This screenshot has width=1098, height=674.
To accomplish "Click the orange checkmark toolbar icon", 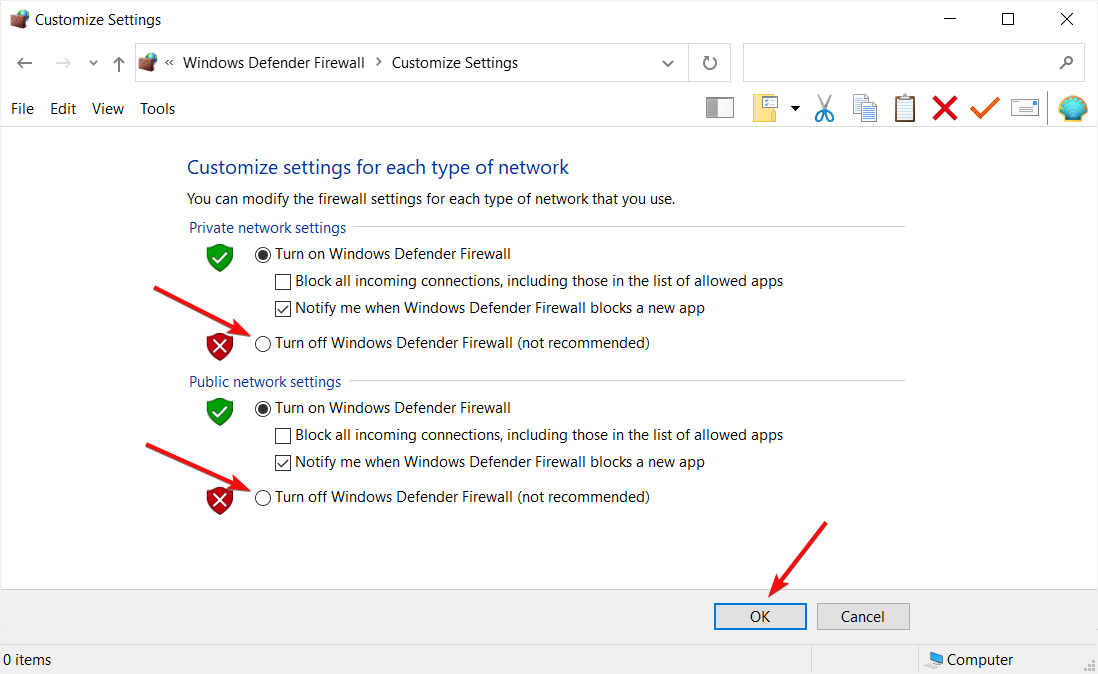I will click(985, 108).
